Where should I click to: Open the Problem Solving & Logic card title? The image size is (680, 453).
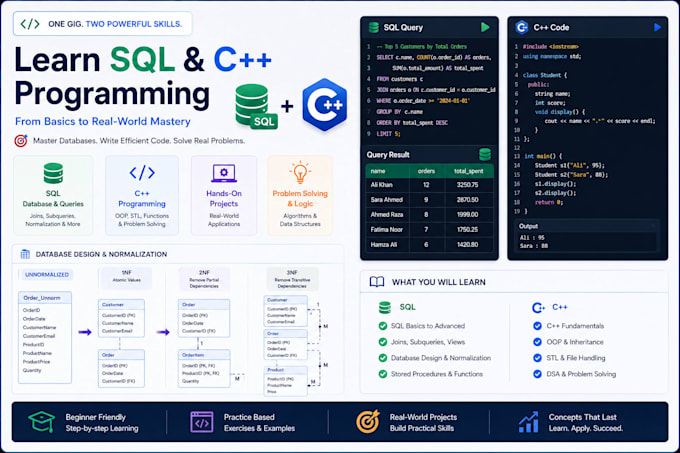point(300,199)
